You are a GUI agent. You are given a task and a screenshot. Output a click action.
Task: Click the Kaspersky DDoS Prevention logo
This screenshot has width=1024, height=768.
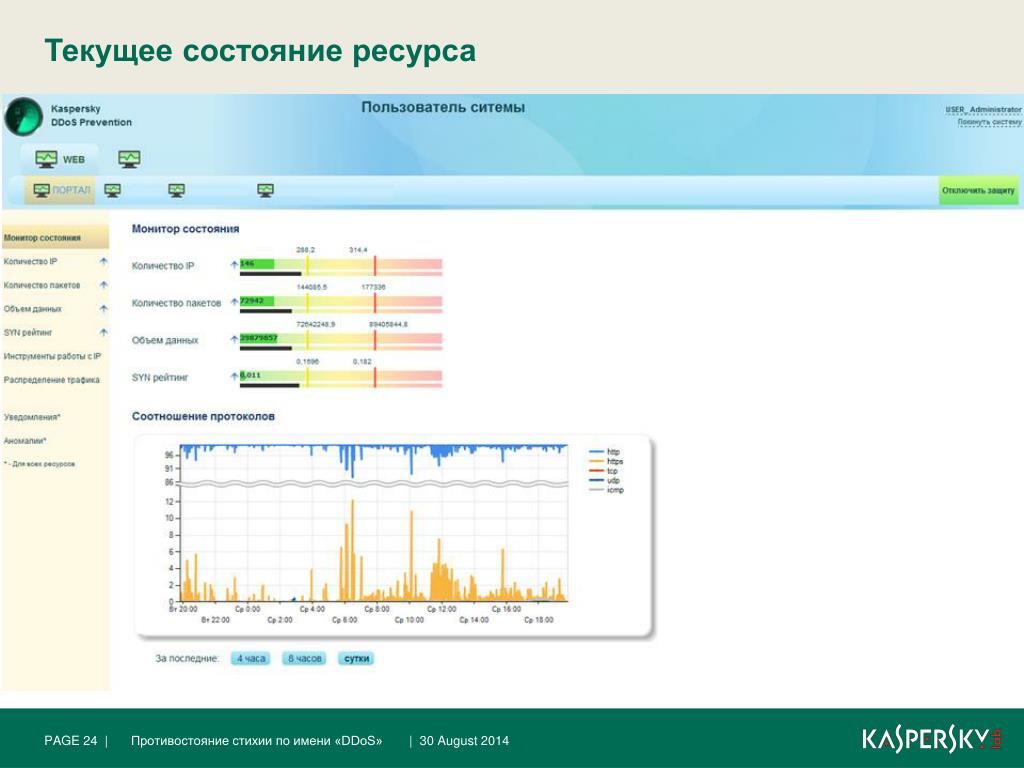pyautogui.click(x=24, y=116)
